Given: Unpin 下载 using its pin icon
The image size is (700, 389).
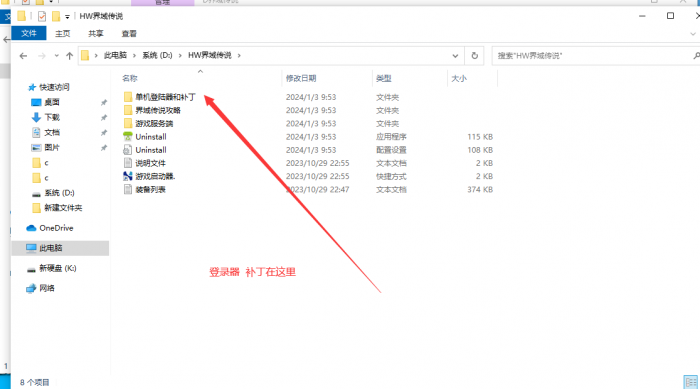Looking at the screenshot, I should pyautogui.click(x=104, y=117).
